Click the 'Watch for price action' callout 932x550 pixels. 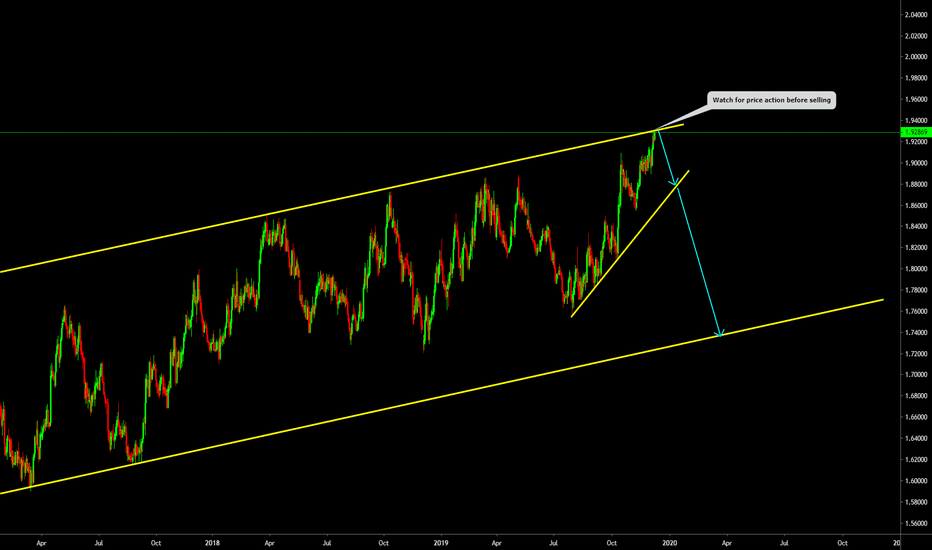click(770, 100)
